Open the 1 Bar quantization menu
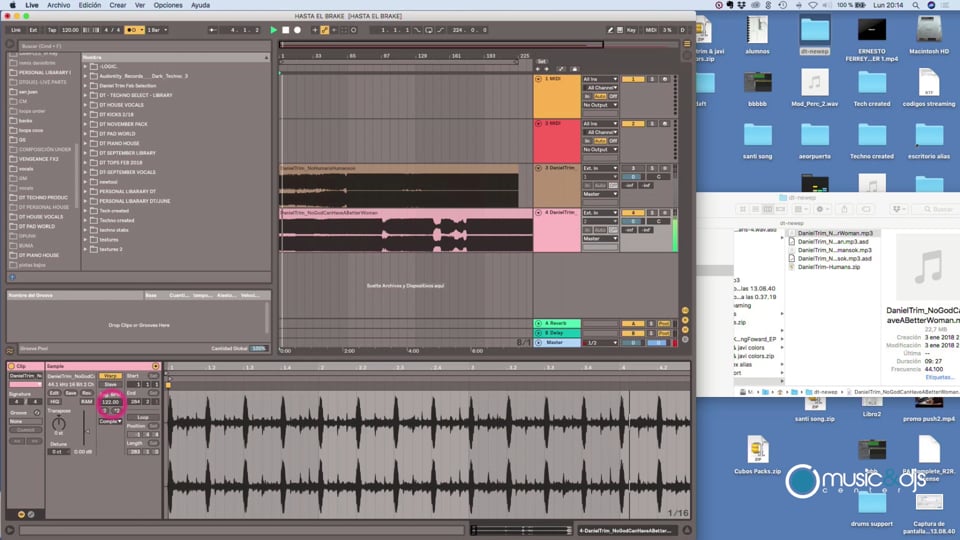Image resolution: width=960 pixels, height=540 pixels. 157,30
